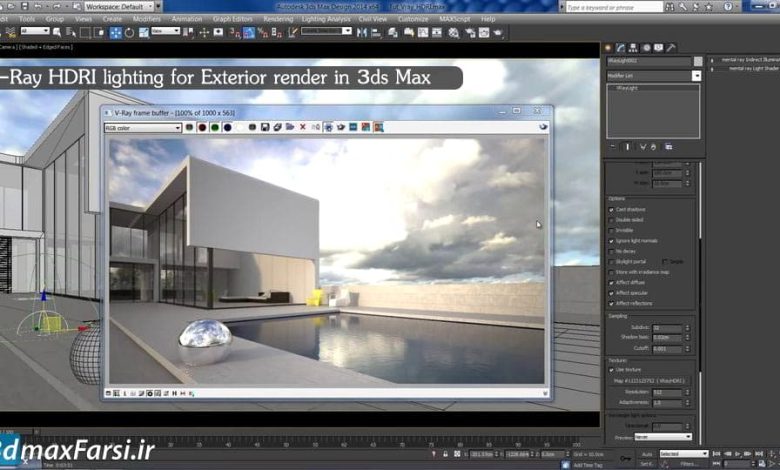This screenshot has width=780, height=470.
Task: Open the Modify panel tab icon
Action: 620,48
